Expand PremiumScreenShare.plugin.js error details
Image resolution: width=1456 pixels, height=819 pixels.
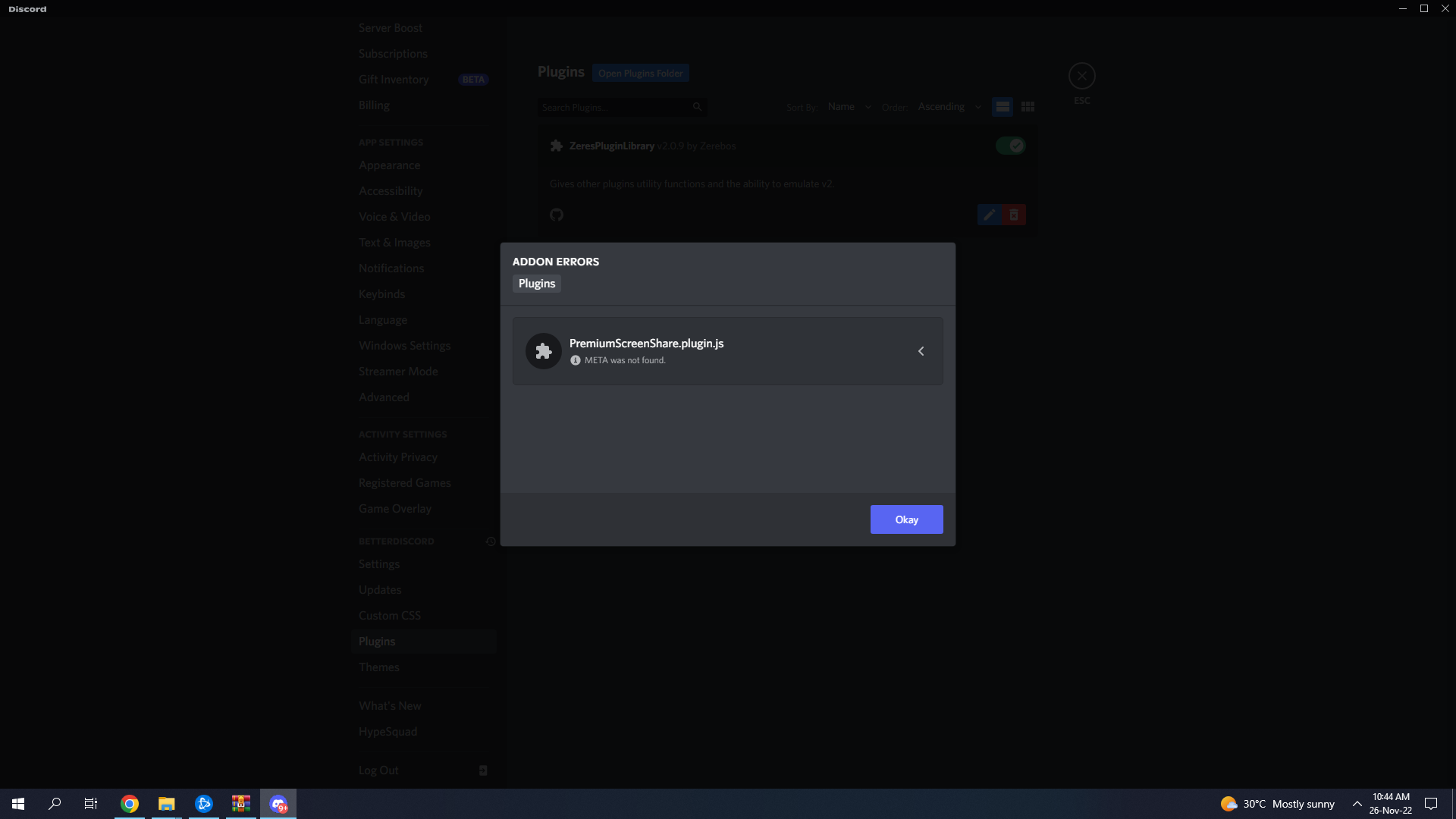(x=921, y=350)
